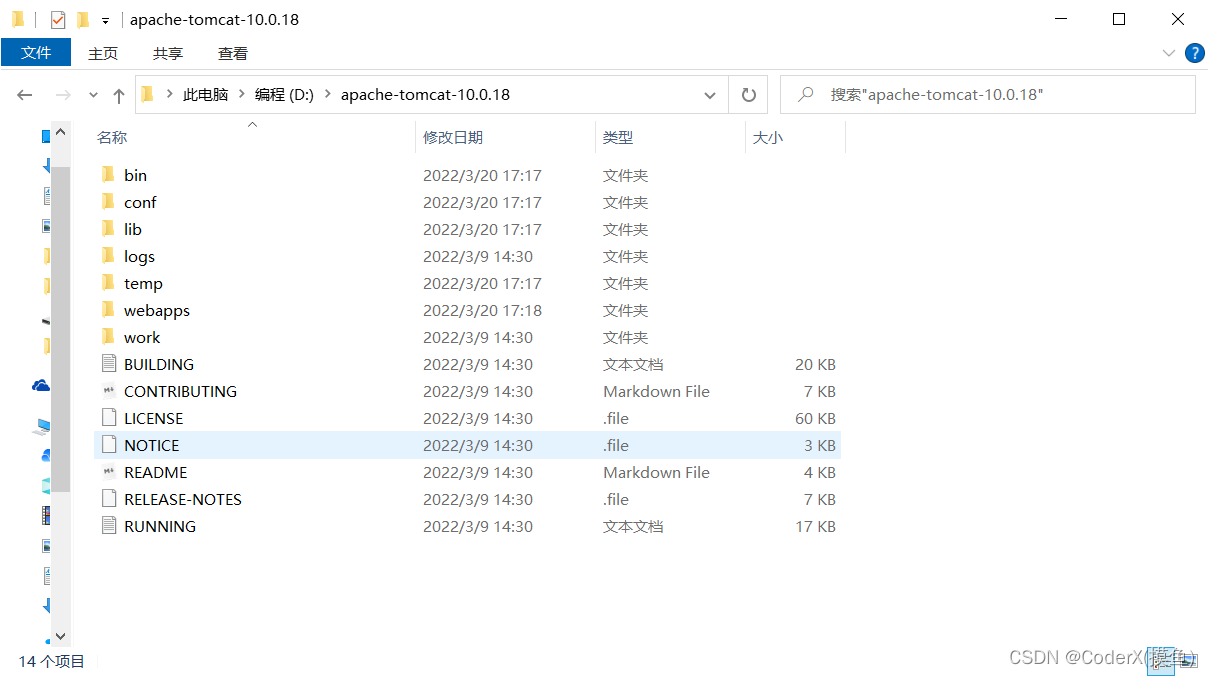
Task: Select the temp folder icon
Action: tap(109, 282)
